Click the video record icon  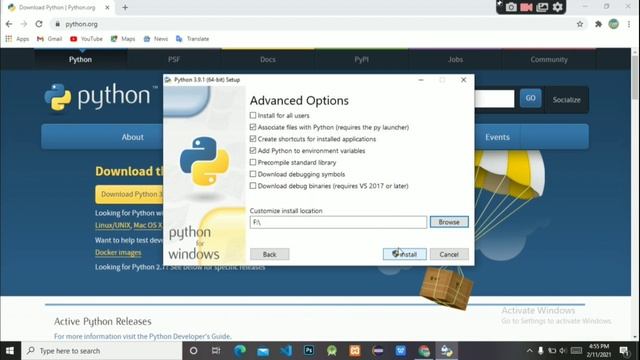(527, 7)
